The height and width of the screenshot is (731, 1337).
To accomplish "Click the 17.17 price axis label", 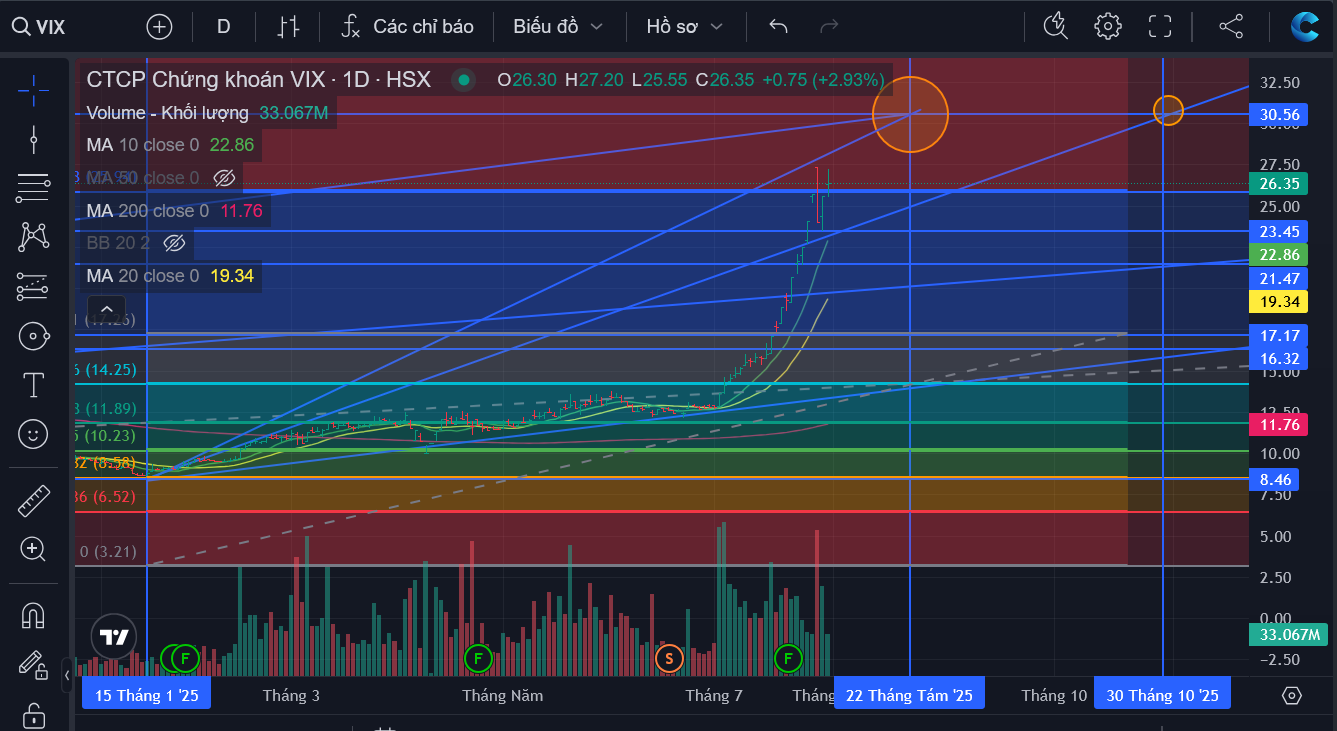I will pyautogui.click(x=1279, y=336).
